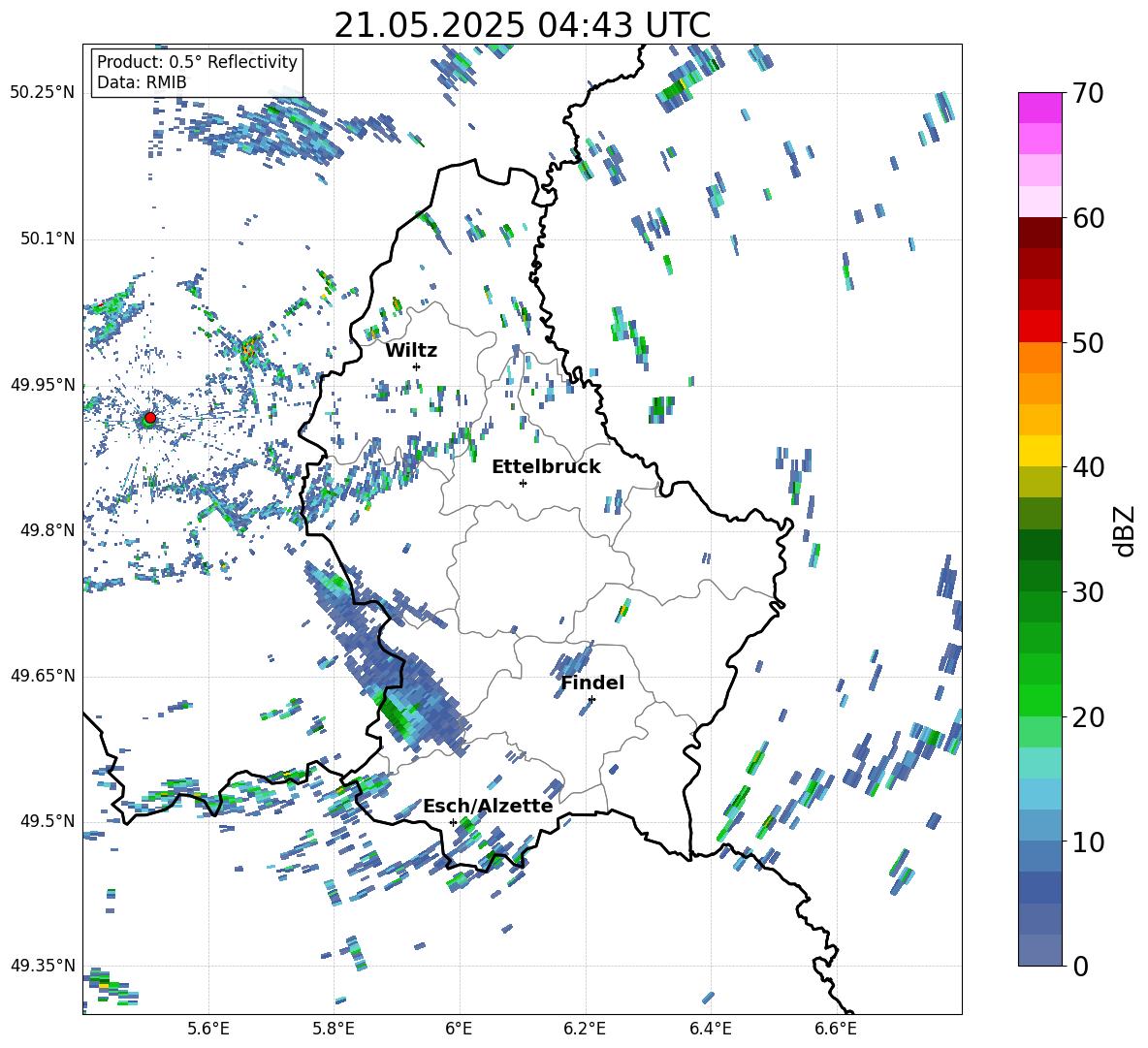Click the 6.2°E longitude label
This screenshot has height=1048, width=1148.
click(585, 1030)
